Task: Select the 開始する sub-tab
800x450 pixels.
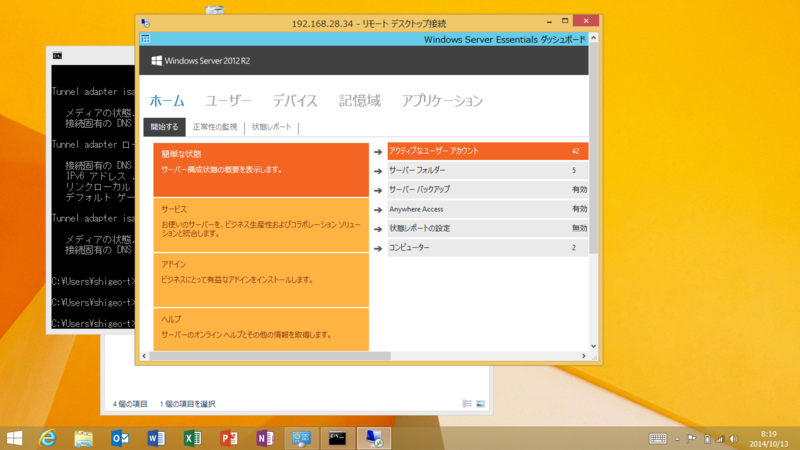Action: [x=164, y=127]
